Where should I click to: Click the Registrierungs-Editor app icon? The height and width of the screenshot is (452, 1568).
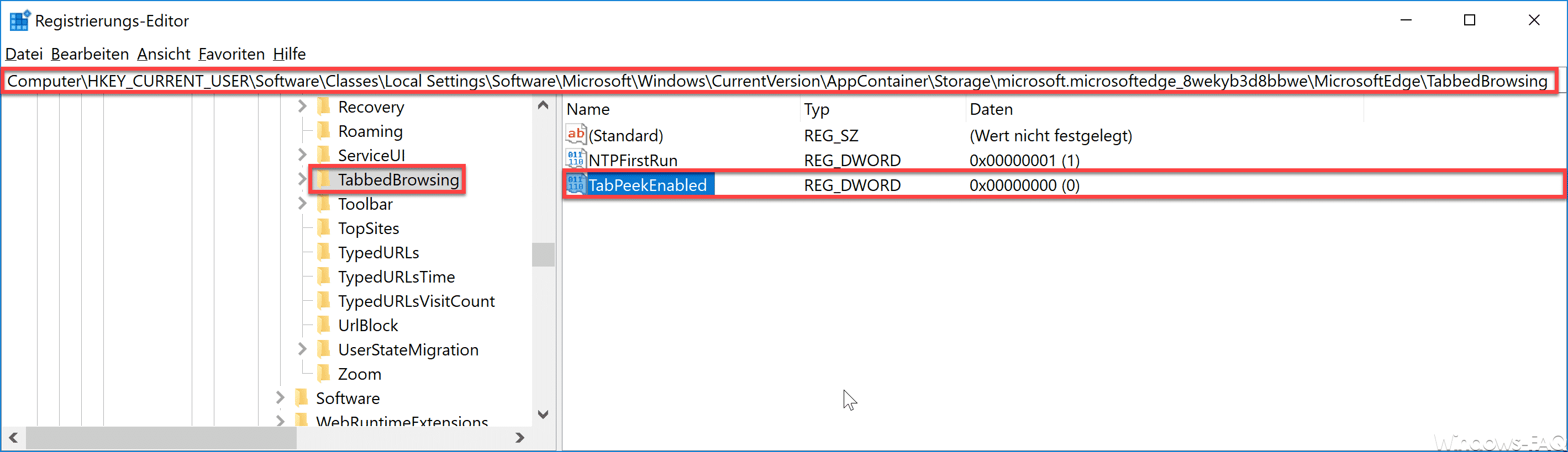(19, 20)
